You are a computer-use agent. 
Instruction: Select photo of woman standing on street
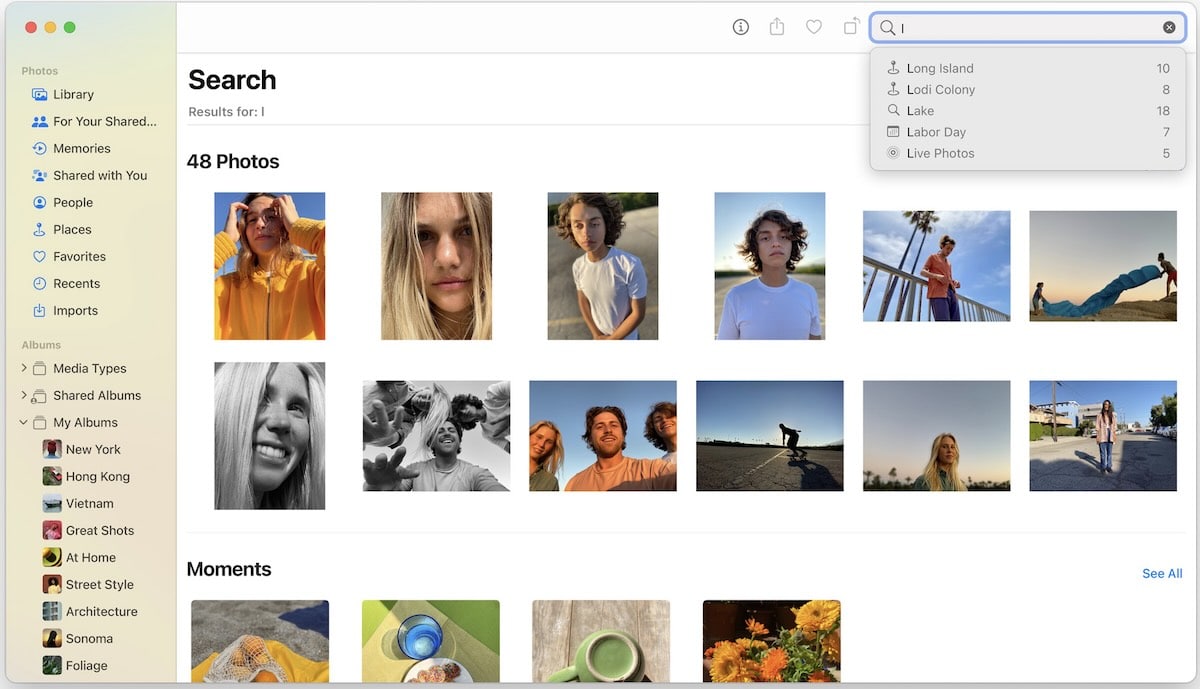pyautogui.click(x=1103, y=436)
